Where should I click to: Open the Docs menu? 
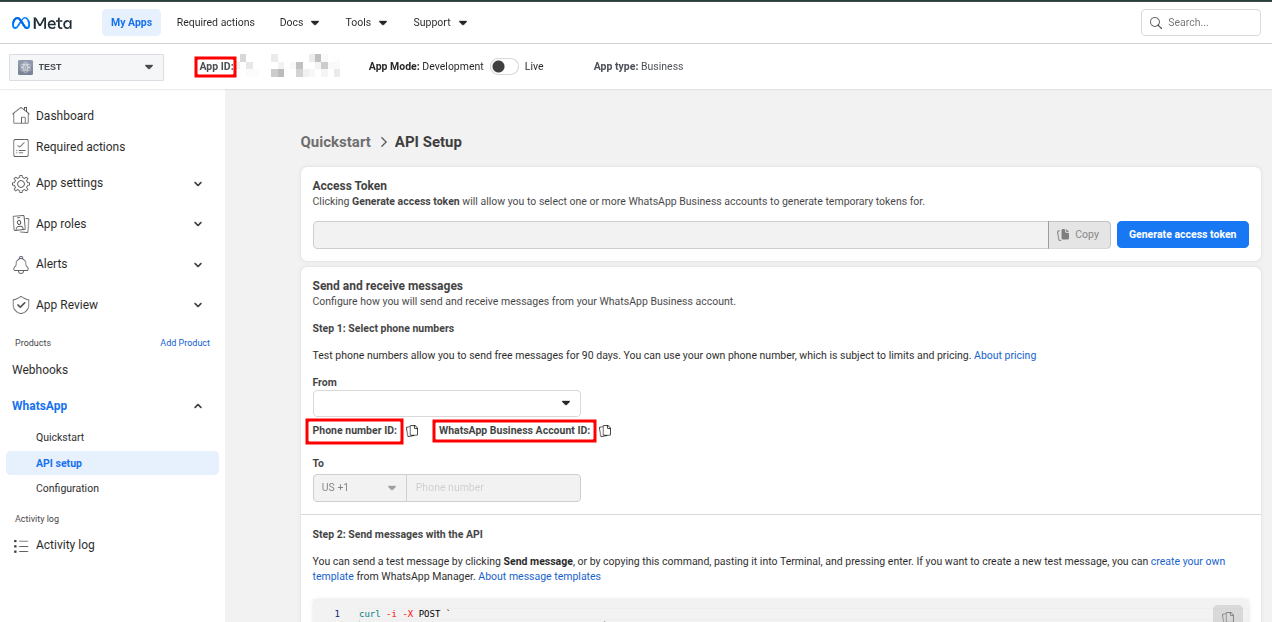pyautogui.click(x=299, y=22)
